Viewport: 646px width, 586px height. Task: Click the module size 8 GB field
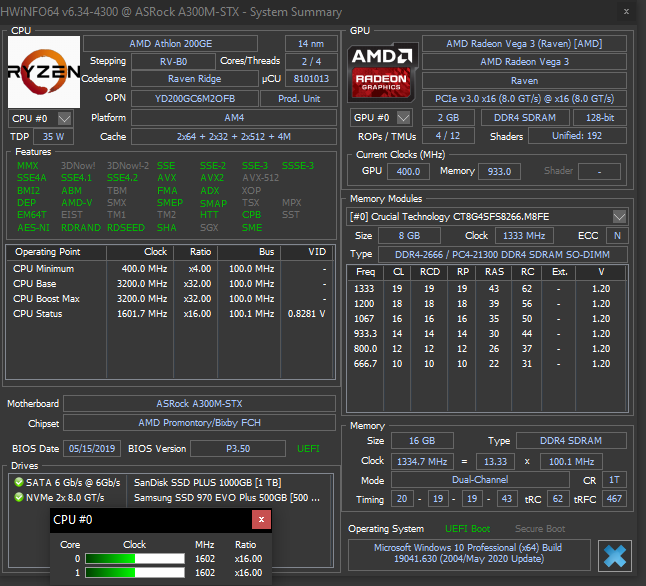[x=409, y=236]
